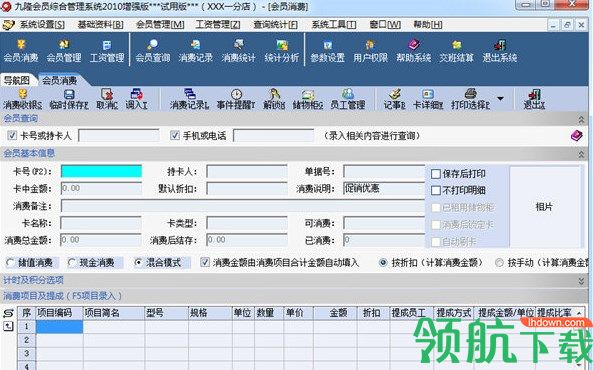The width and height of the screenshot is (593, 370).
Task: Open 会员管理 toolbar icon
Action: point(64,51)
